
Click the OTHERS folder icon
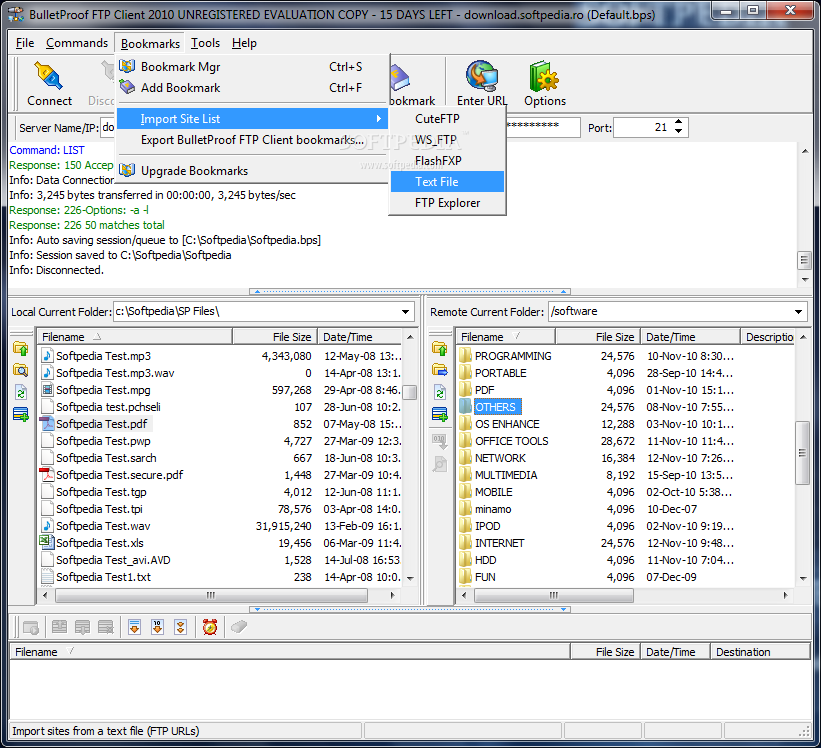[465, 407]
